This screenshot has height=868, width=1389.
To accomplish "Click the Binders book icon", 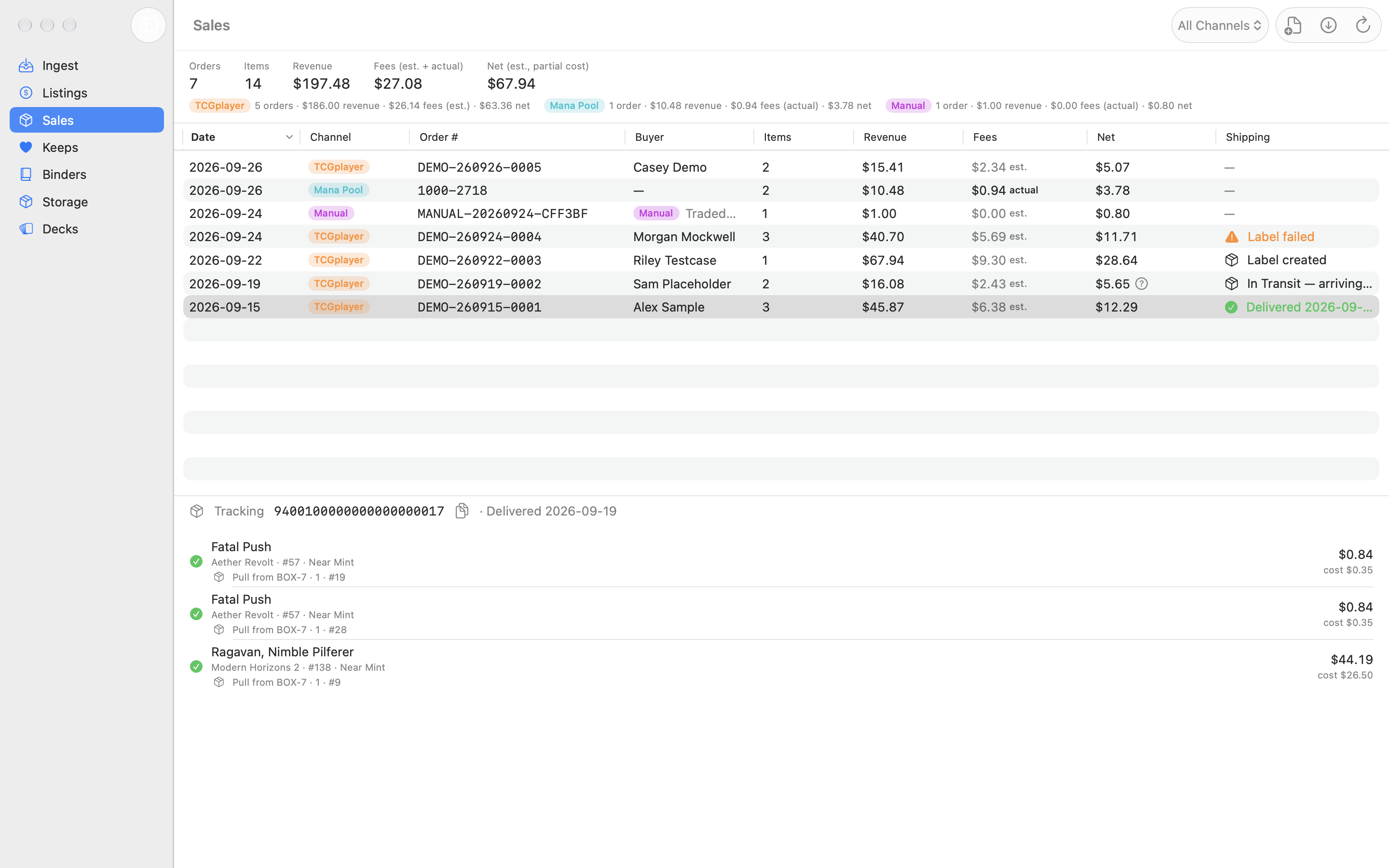I will (x=26, y=174).
